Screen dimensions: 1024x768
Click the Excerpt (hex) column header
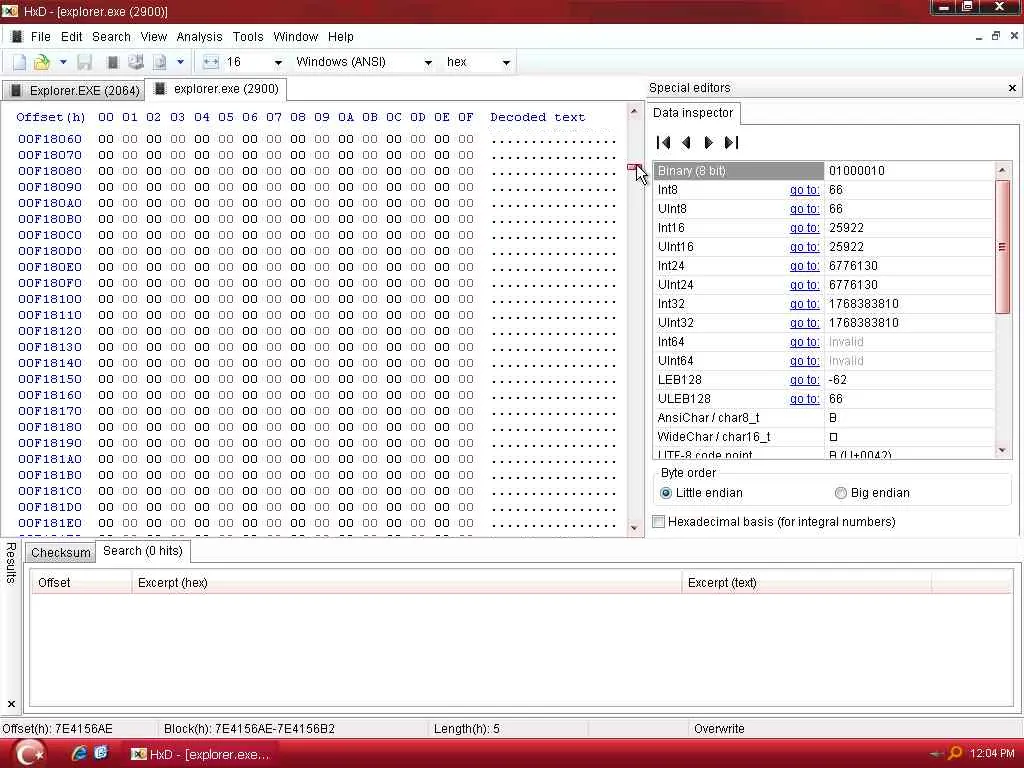click(x=406, y=583)
